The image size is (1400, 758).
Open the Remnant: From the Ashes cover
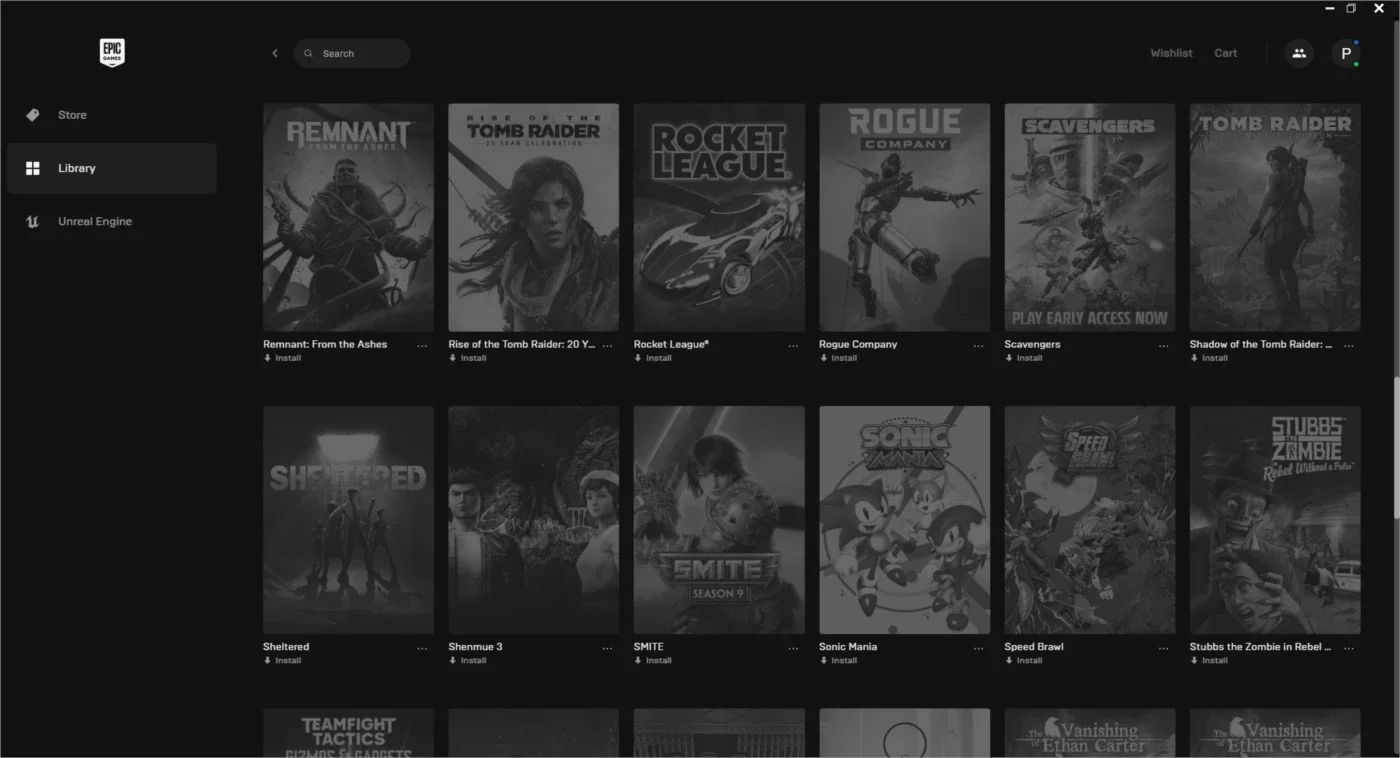click(348, 217)
